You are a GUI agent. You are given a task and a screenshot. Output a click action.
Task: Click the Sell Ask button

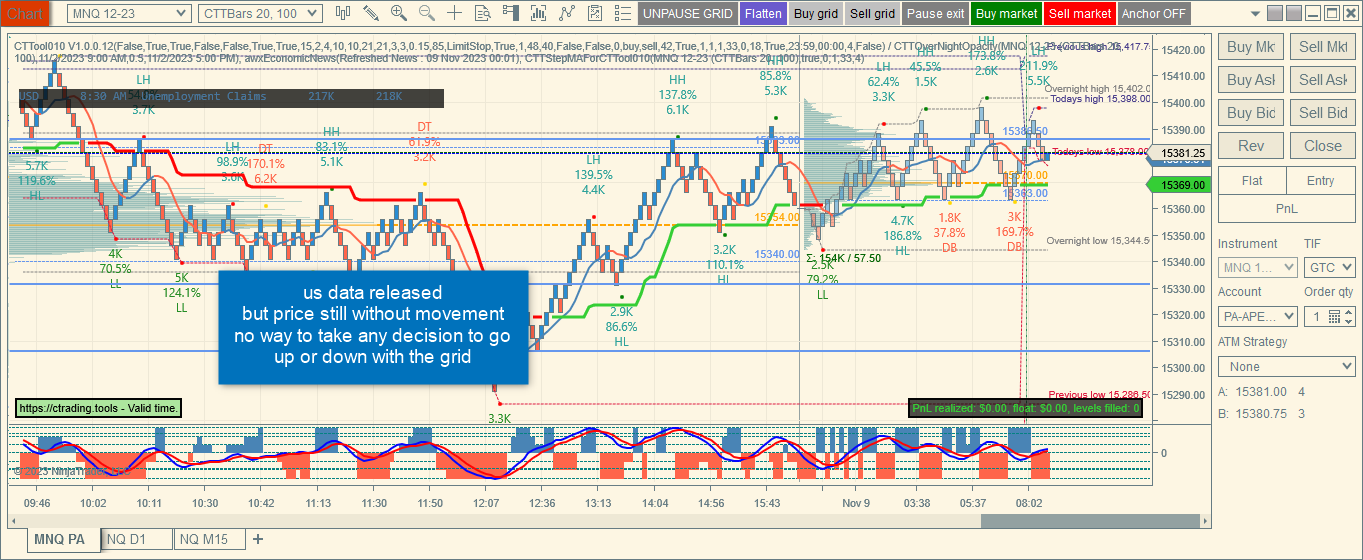pyautogui.click(x=1322, y=80)
